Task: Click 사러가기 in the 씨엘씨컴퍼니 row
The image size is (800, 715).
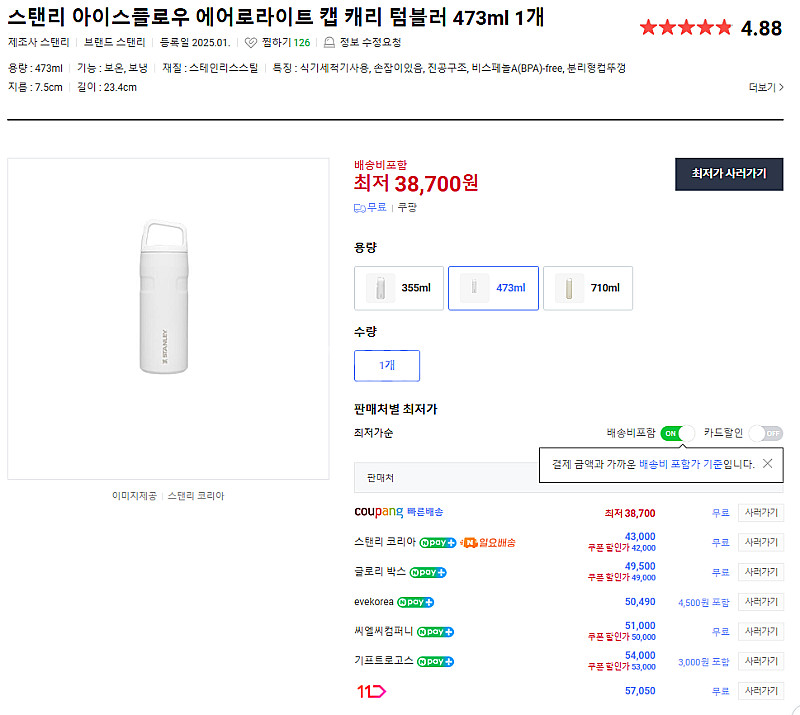Action: coord(761,632)
